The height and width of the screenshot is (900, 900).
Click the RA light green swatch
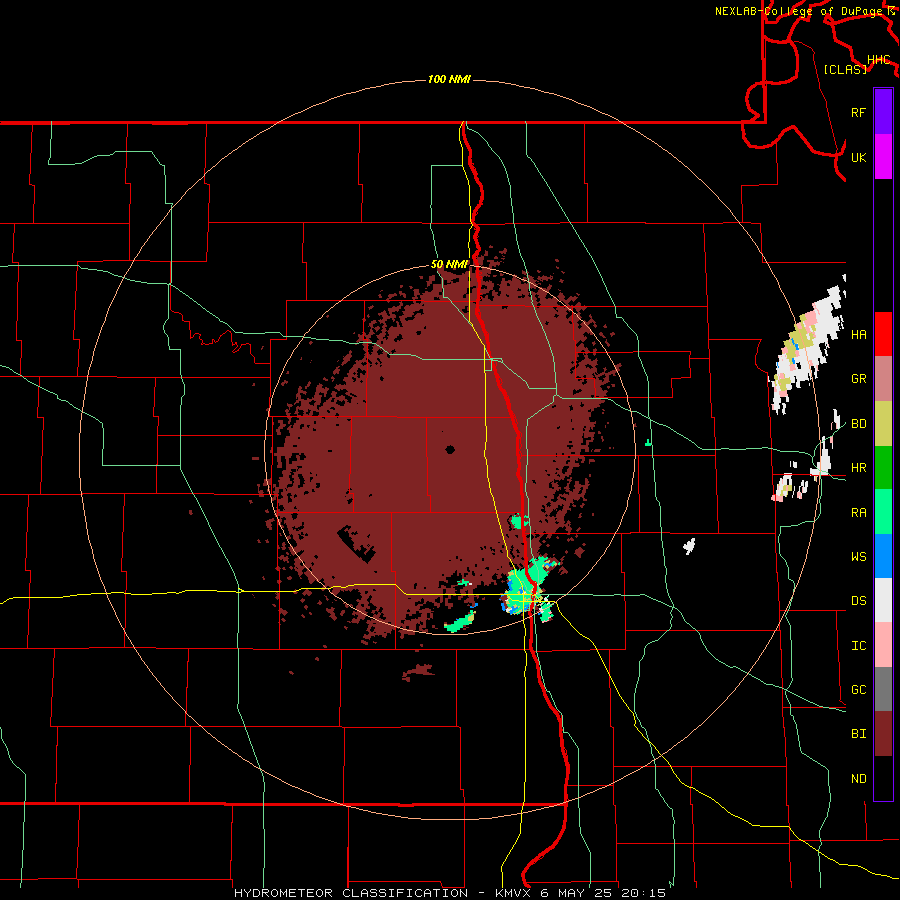click(883, 512)
